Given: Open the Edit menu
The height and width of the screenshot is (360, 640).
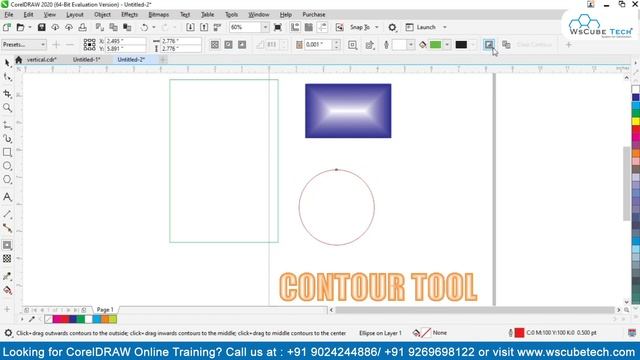Looking at the screenshot, I should (28, 15).
